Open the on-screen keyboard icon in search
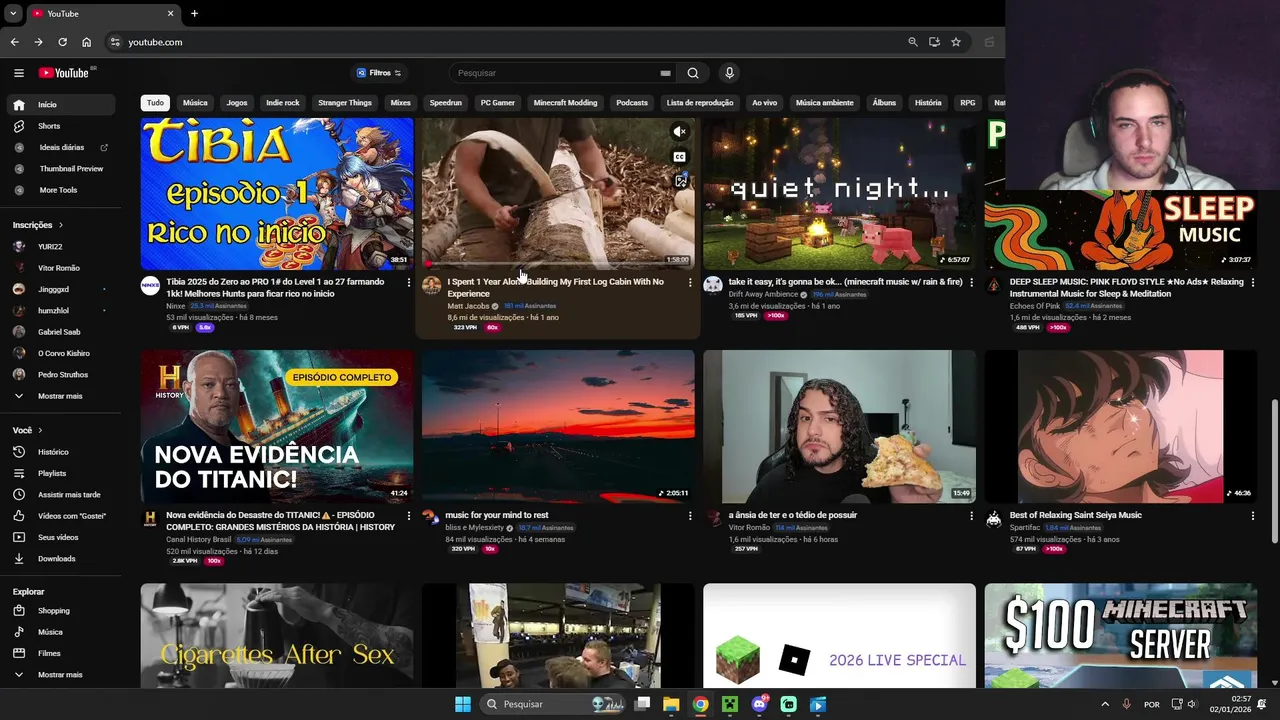Viewport: 1280px width, 720px height. pyautogui.click(x=665, y=73)
